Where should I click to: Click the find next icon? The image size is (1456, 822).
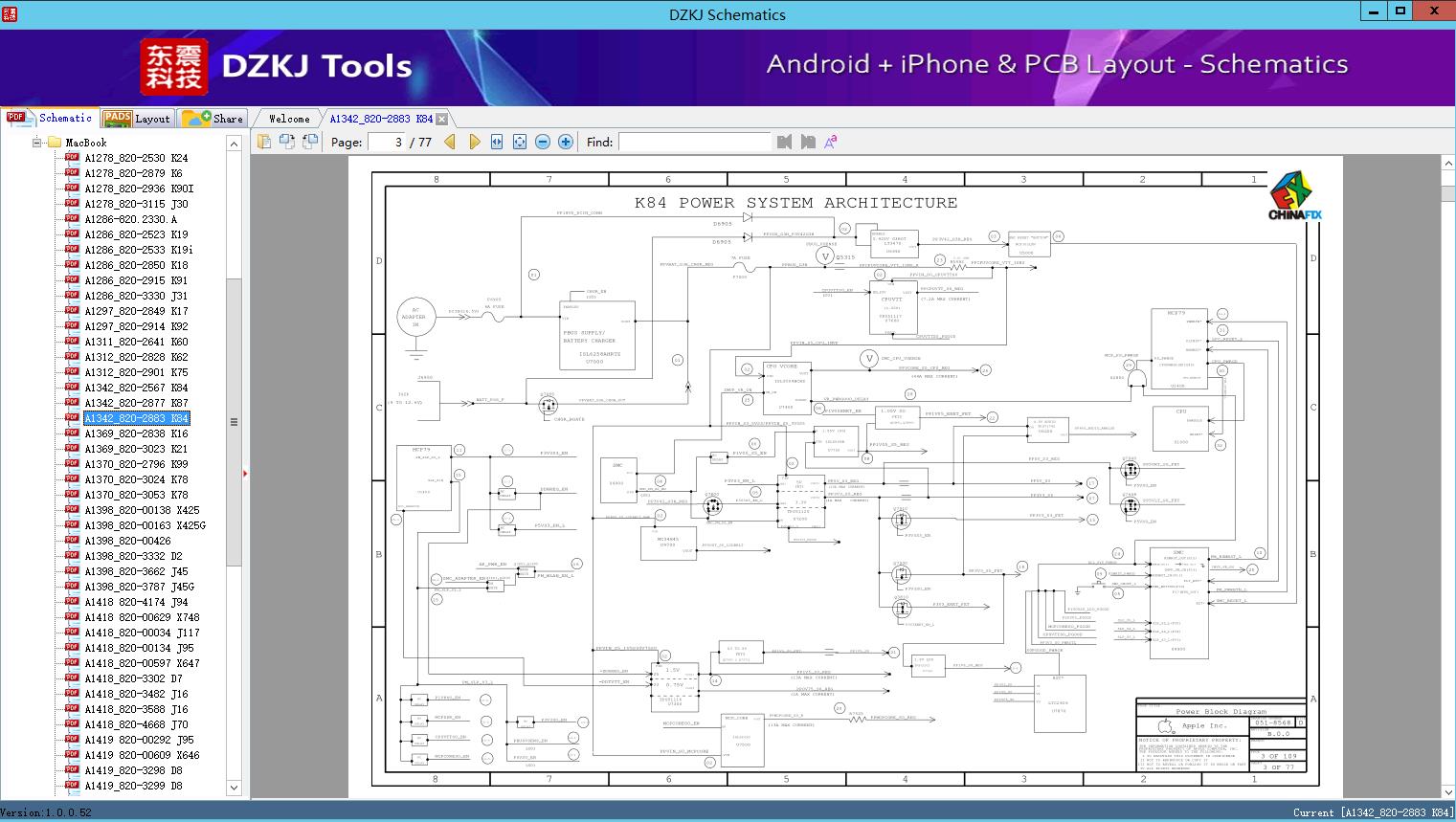pos(808,142)
